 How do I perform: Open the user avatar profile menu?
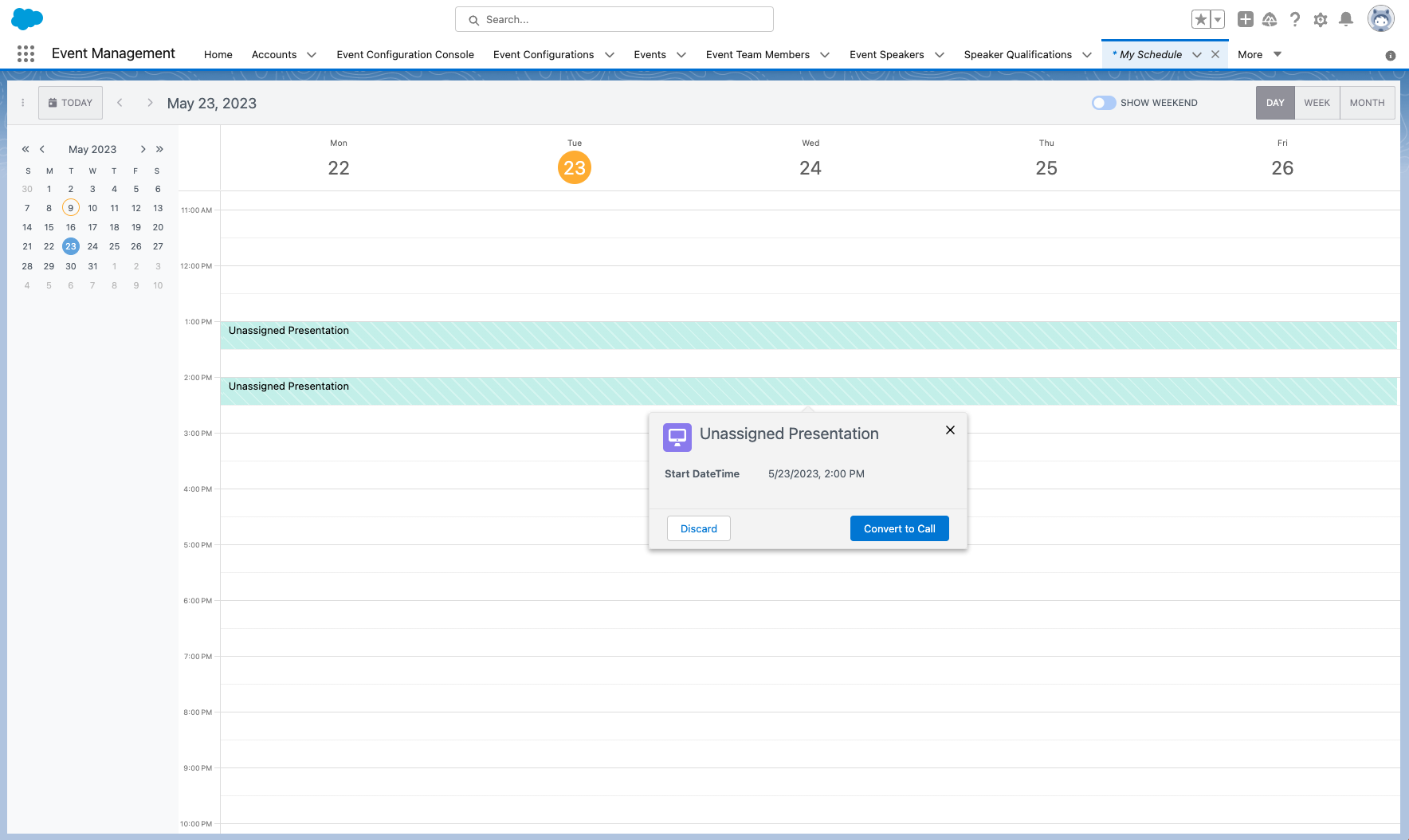click(1380, 19)
